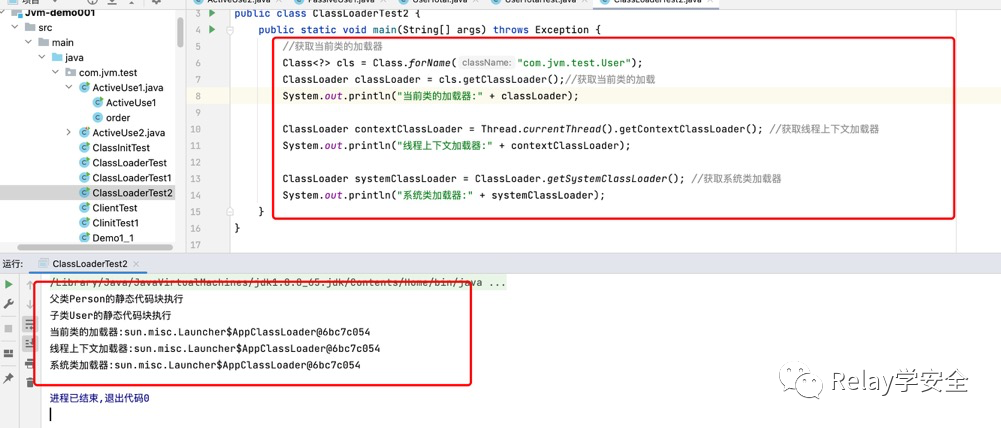The height and width of the screenshot is (428, 1001).
Task: Click the 运行 panel label
Action: [12, 263]
